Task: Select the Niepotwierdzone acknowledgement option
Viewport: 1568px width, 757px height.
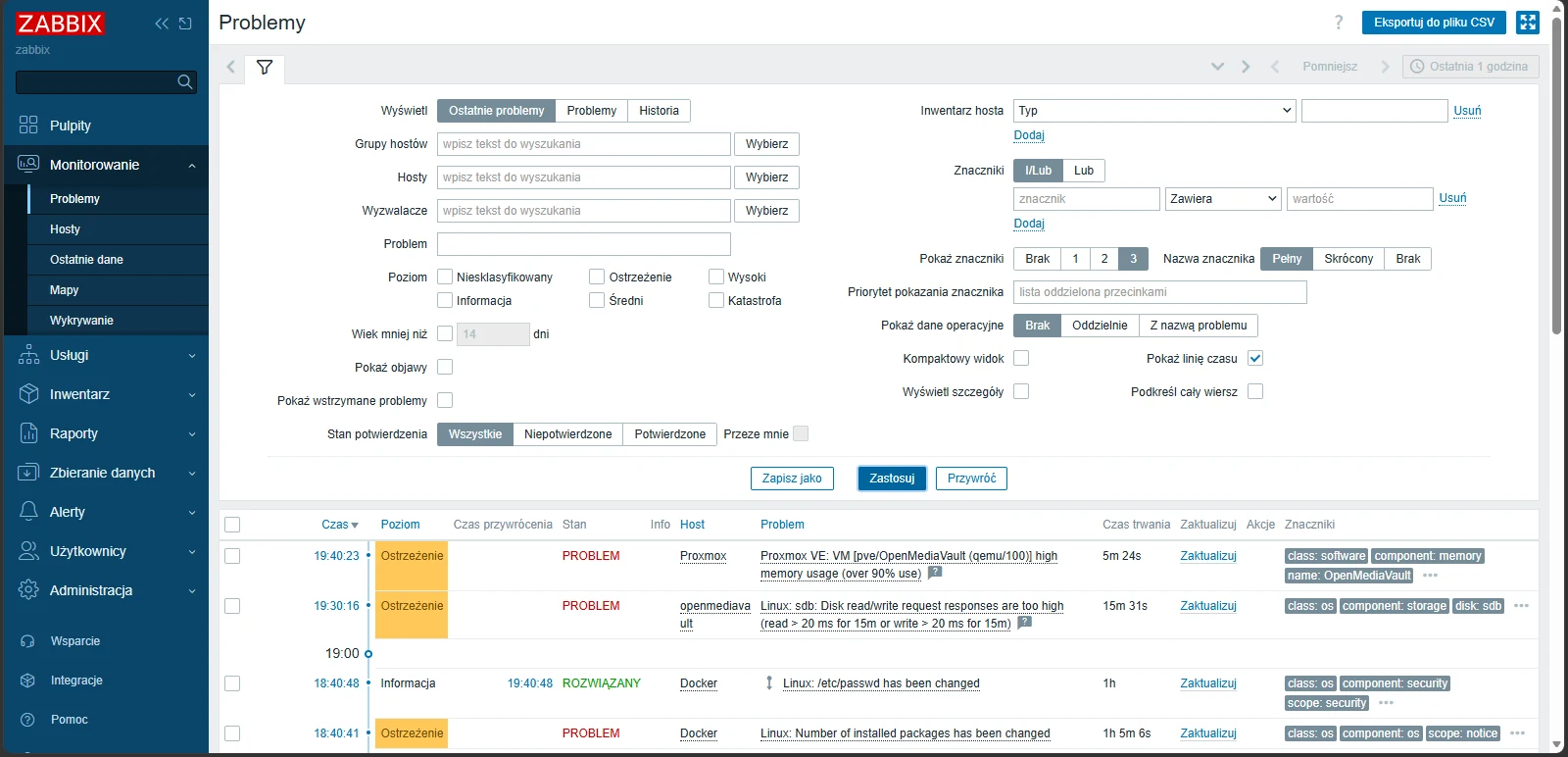Action: coord(567,434)
